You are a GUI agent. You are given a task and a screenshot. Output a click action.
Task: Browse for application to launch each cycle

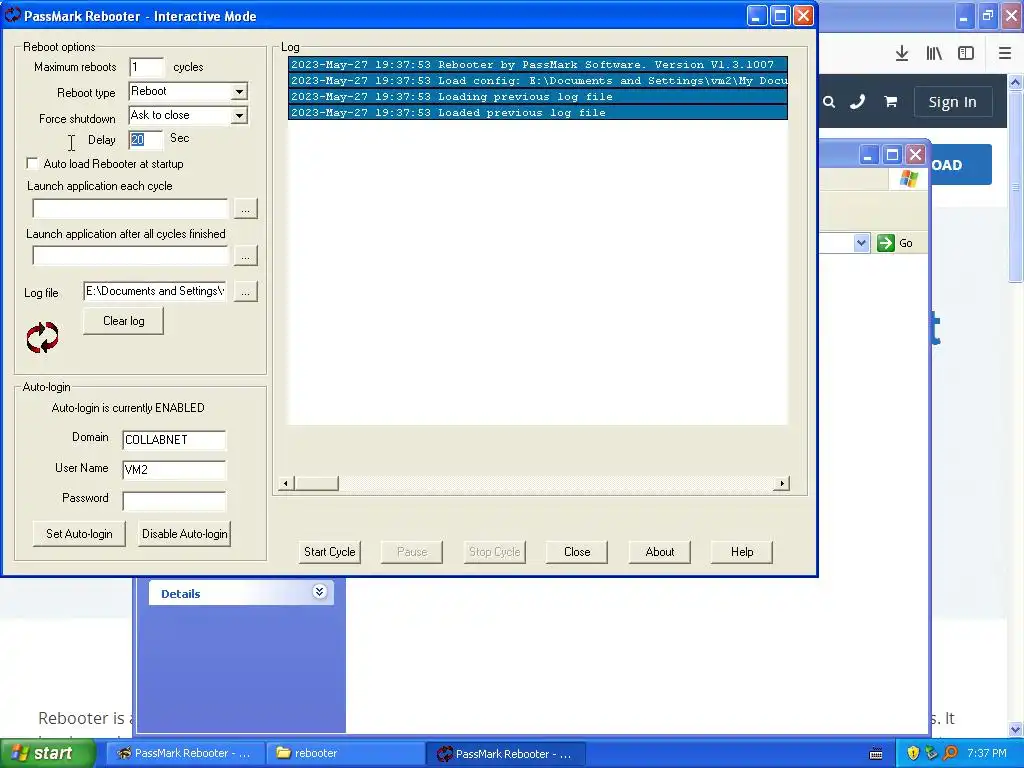246,209
